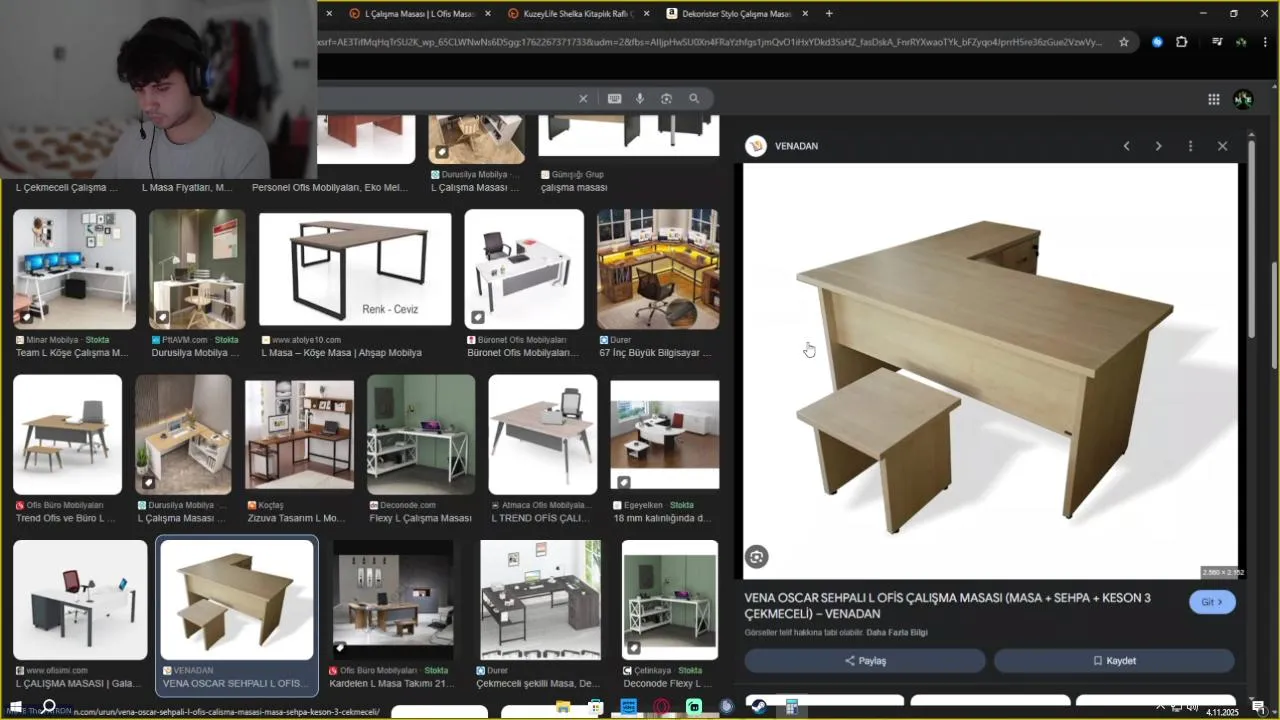Click the search input field
The image size is (1280, 720).
(445, 98)
